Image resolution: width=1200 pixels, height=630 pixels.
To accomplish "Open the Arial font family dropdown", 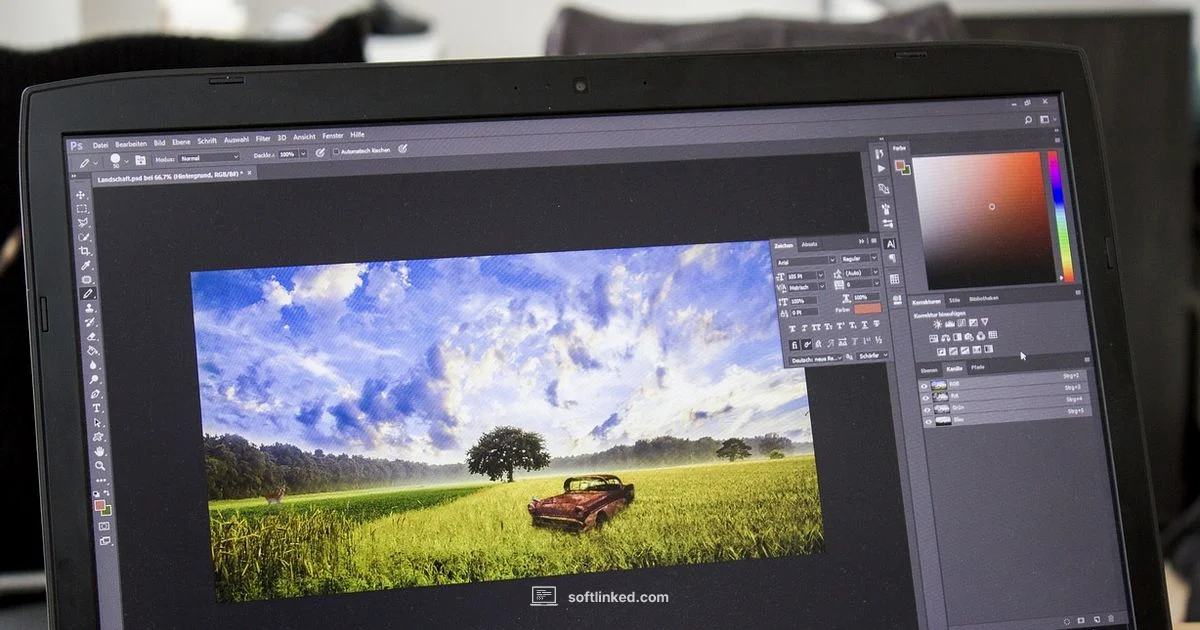I will point(831,260).
